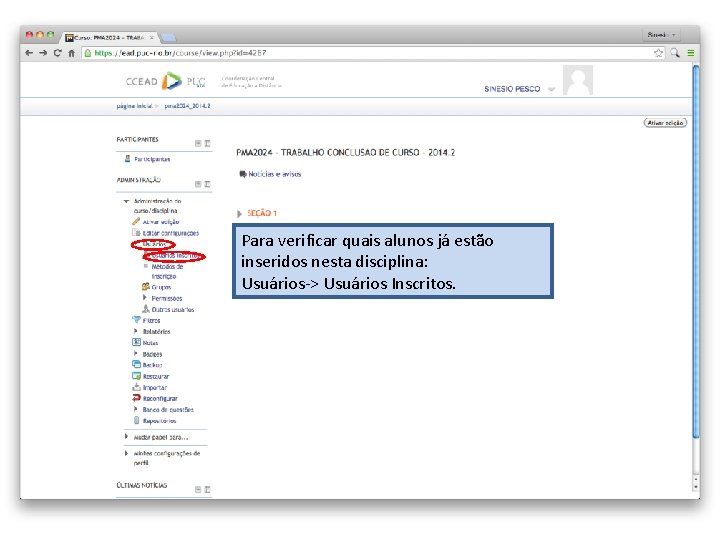Click the Ativar edição button
Image resolution: width=720 pixels, height=540 pixels.
(665, 123)
